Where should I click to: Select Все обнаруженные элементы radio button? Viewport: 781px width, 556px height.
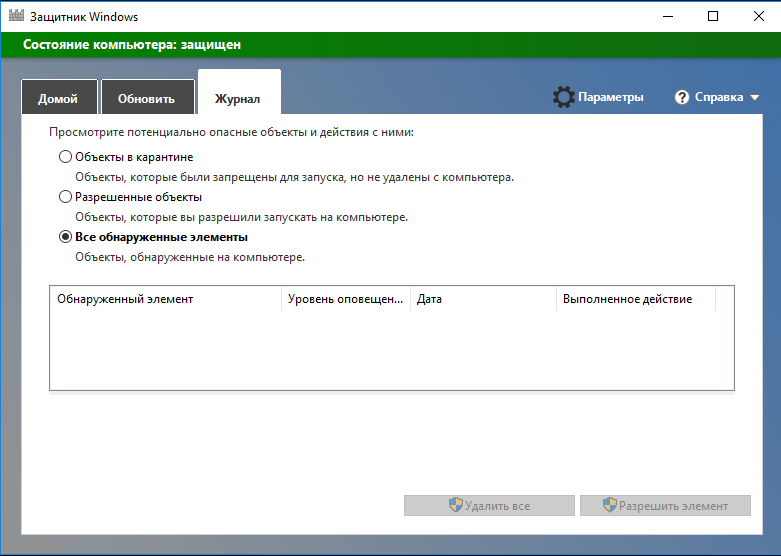[x=65, y=237]
